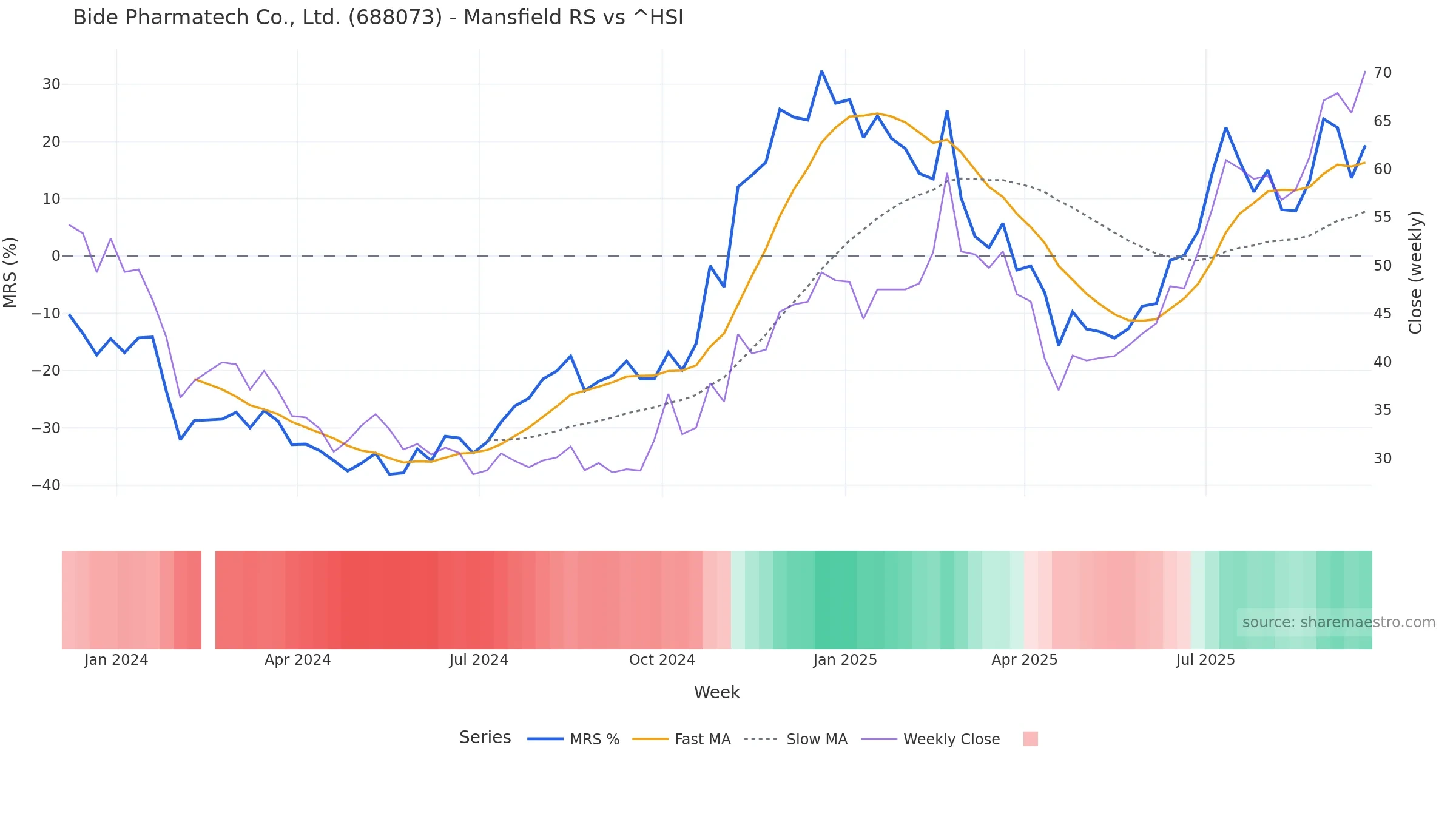Click the 'Jan 2025' axis tick label
The image size is (1456, 819).
pos(845,660)
